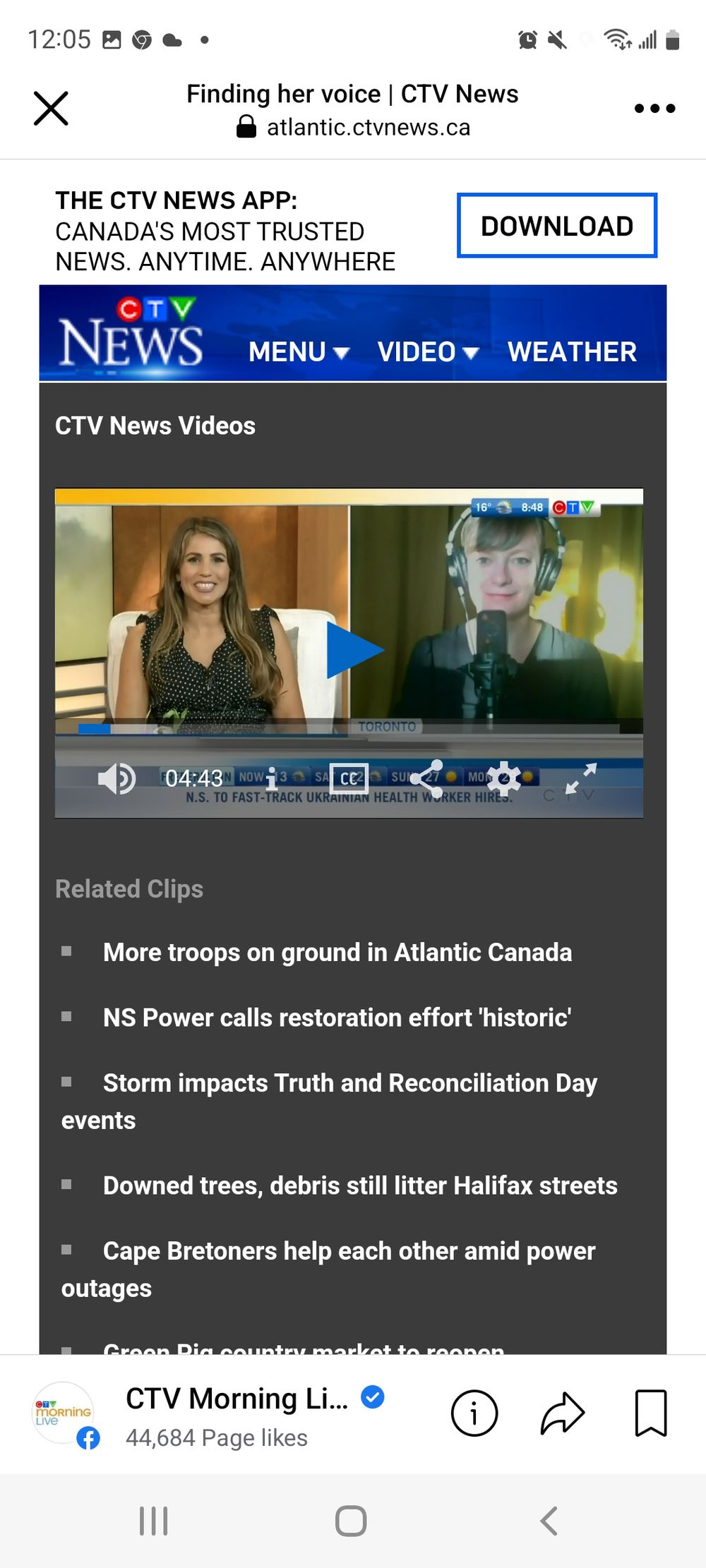Show video info with the i icon
Image resolution: width=706 pixels, height=1568 pixels.
pos(271,779)
